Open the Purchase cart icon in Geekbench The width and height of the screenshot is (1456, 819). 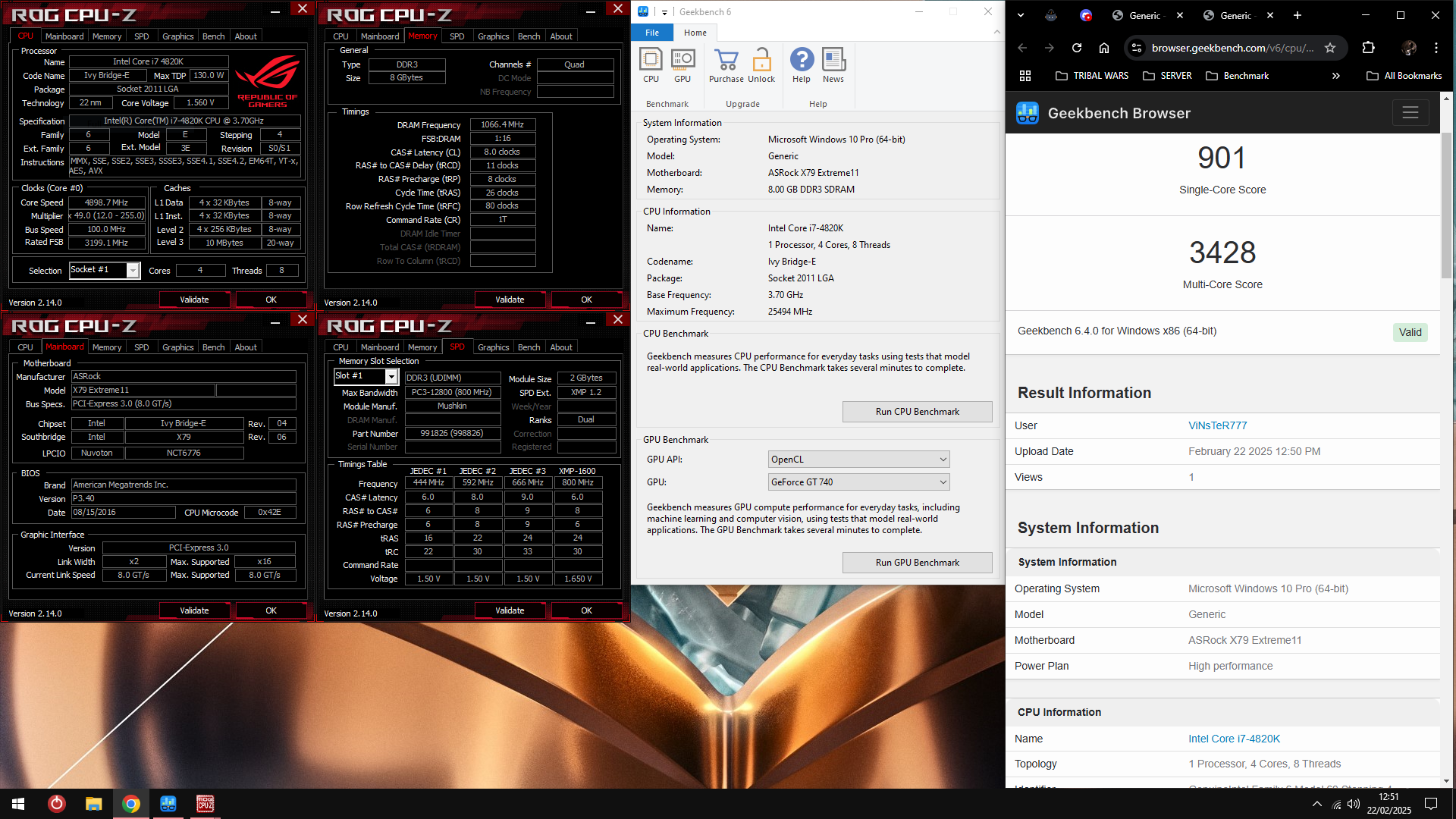[726, 65]
